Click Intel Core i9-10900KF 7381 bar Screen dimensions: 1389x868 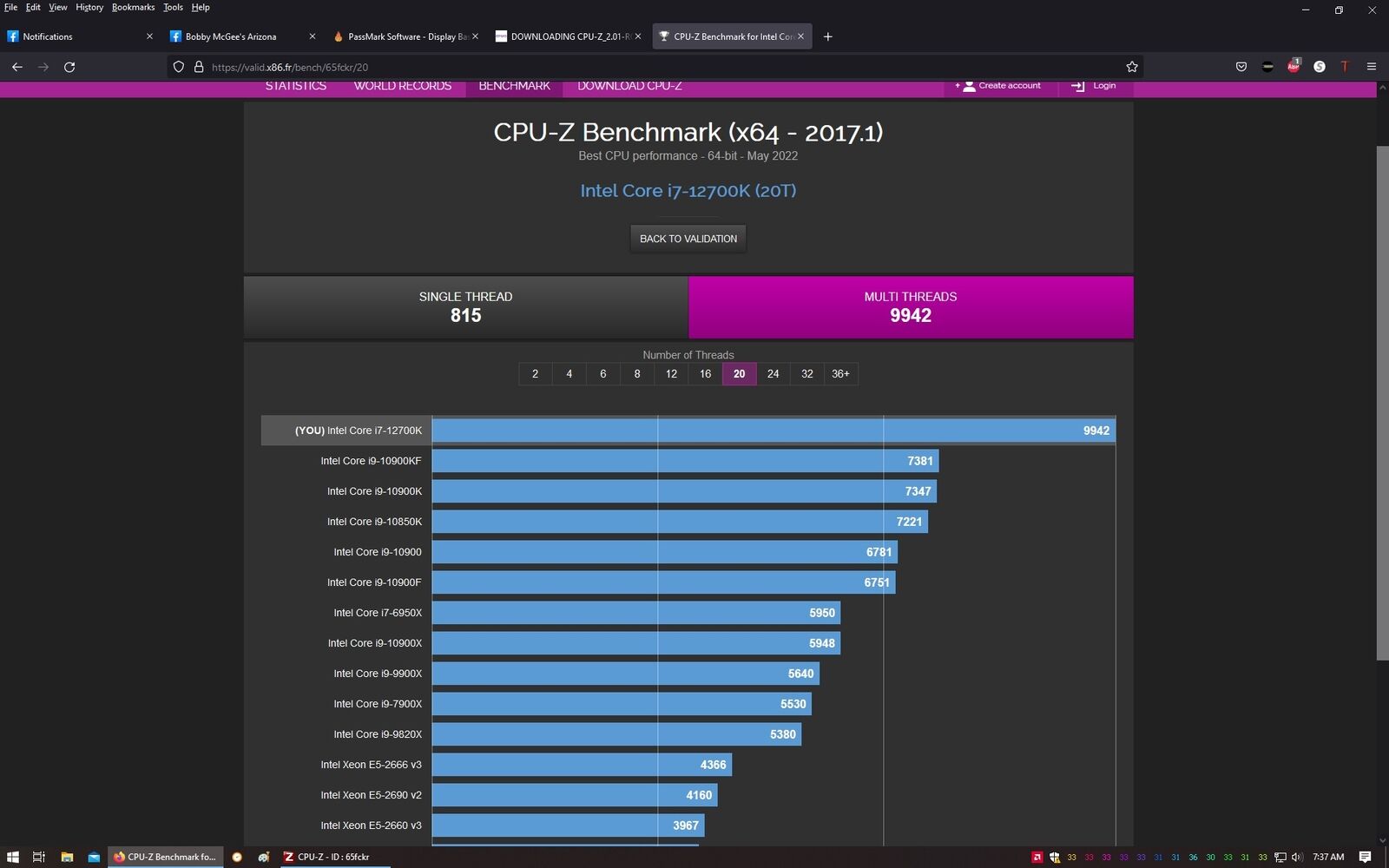tap(686, 461)
